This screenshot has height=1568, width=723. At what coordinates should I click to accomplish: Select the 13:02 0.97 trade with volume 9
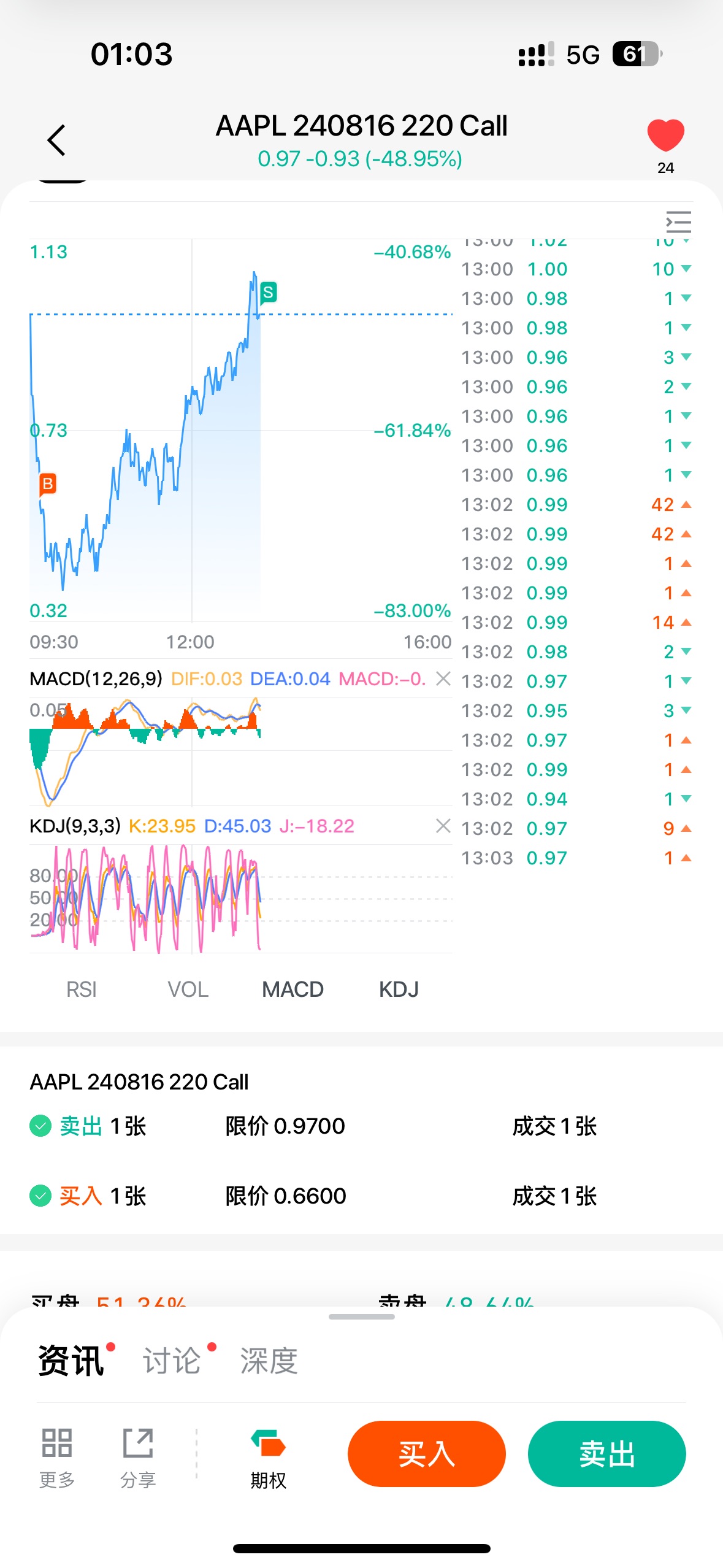(x=576, y=828)
